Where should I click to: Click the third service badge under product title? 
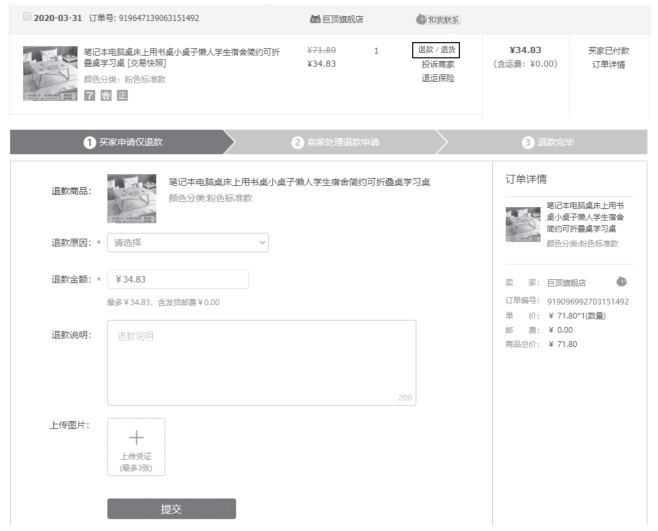(x=122, y=95)
